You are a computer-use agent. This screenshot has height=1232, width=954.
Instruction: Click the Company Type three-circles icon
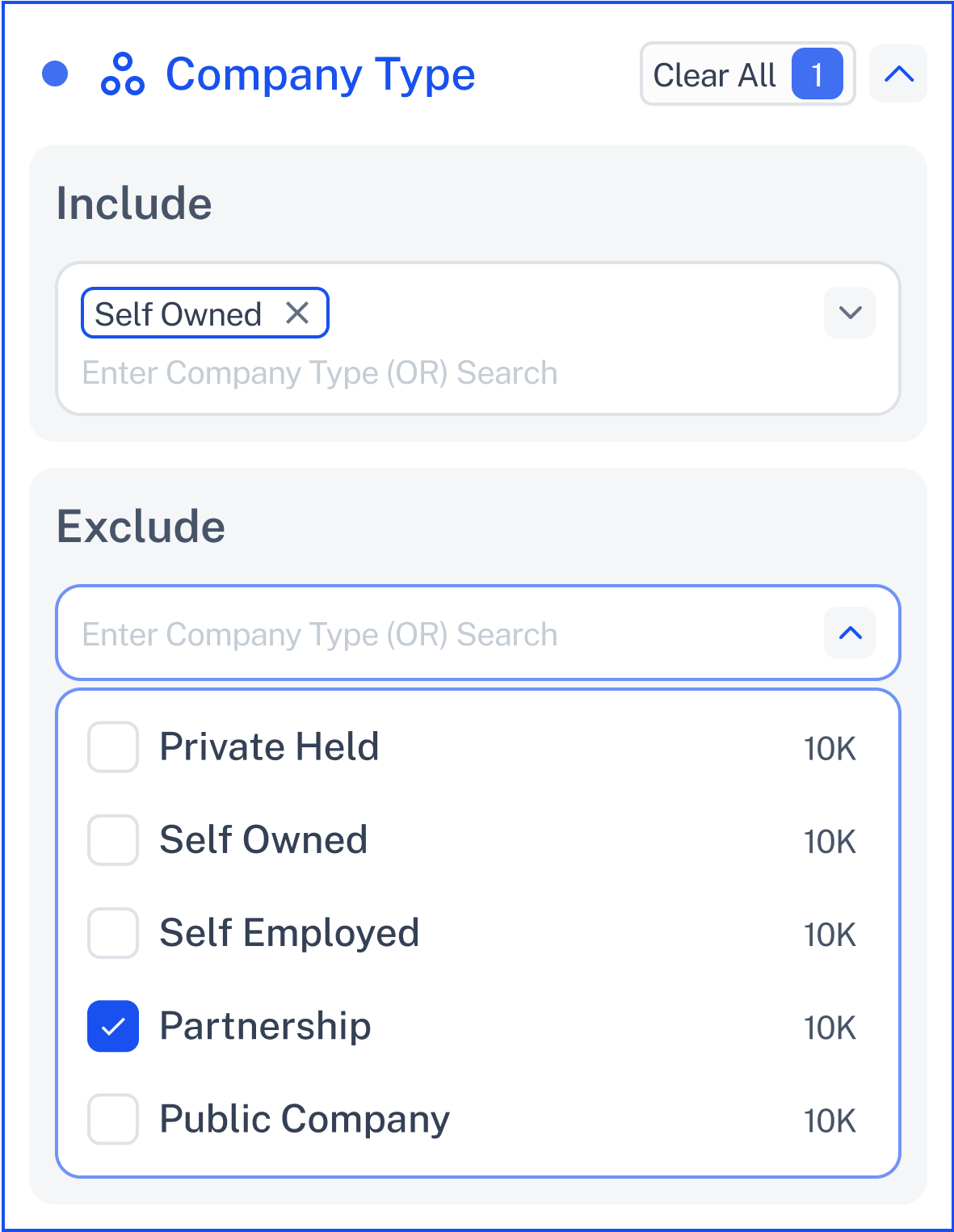122,74
